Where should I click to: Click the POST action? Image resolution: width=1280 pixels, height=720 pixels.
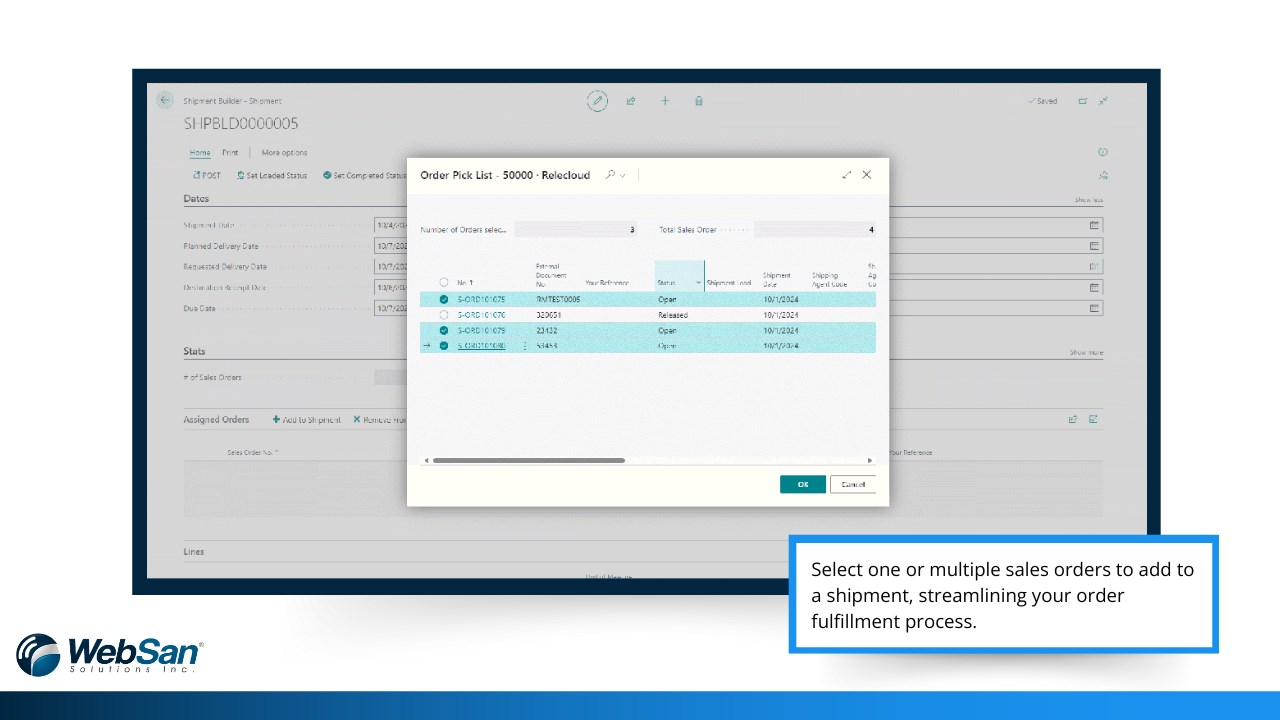pos(206,175)
